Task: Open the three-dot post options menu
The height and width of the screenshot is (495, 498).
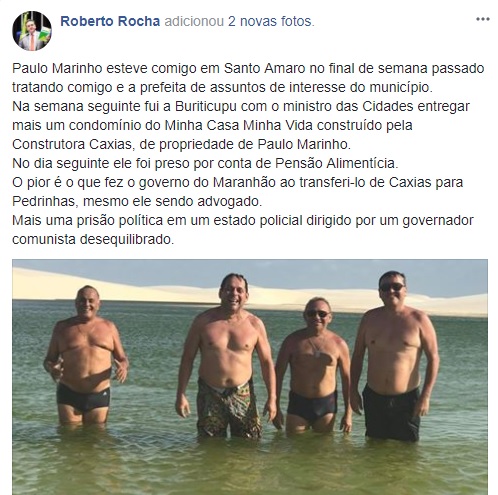Action: pyautogui.click(x=483, y=19)
